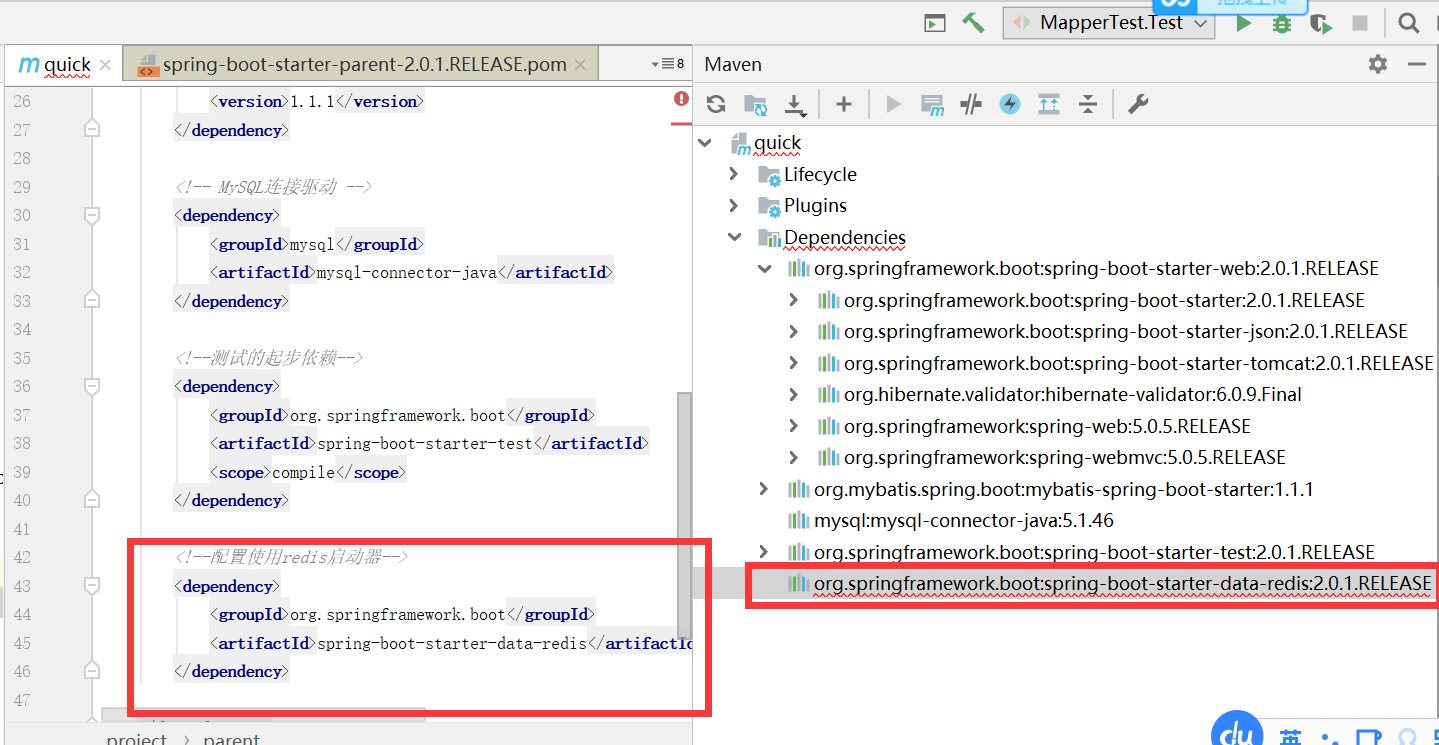This screenshot has height=745, width=1439.
Task: Expand the Lifecycle node
Action: (735, 174)
